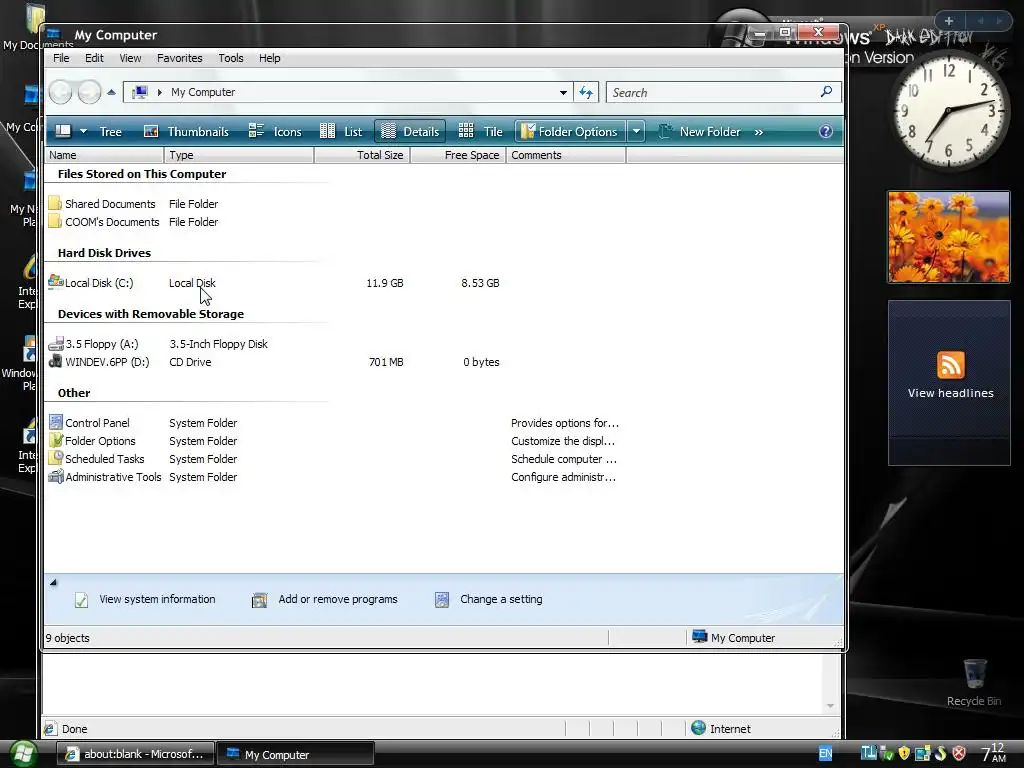Switch to List view
The image size is (1024, 768).
pos(341,131)
